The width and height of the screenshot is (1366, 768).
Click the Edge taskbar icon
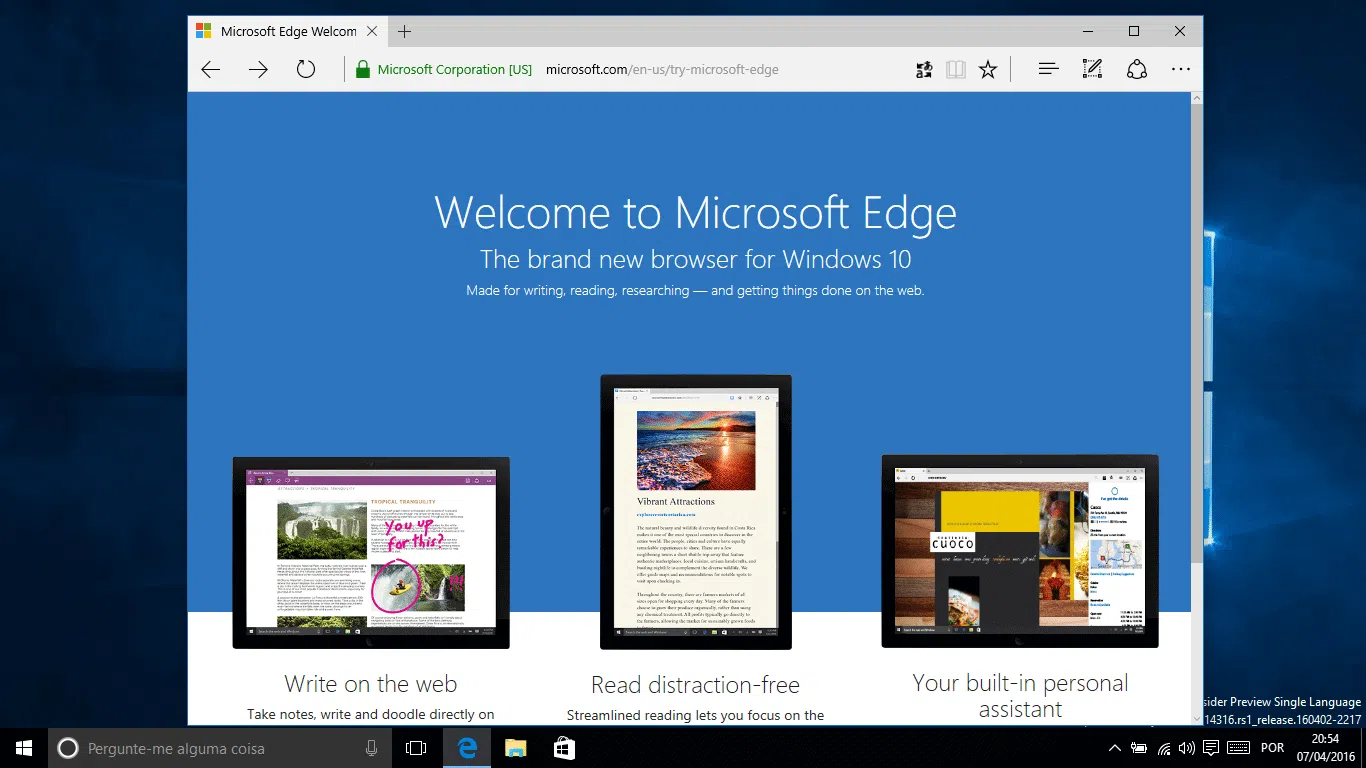(467, 748)
